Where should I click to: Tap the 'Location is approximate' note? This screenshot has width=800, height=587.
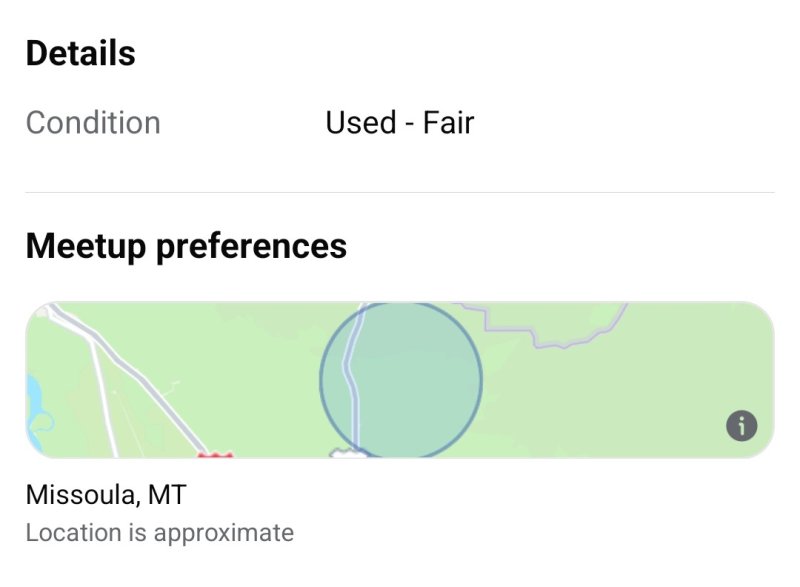tap(160, 533)
